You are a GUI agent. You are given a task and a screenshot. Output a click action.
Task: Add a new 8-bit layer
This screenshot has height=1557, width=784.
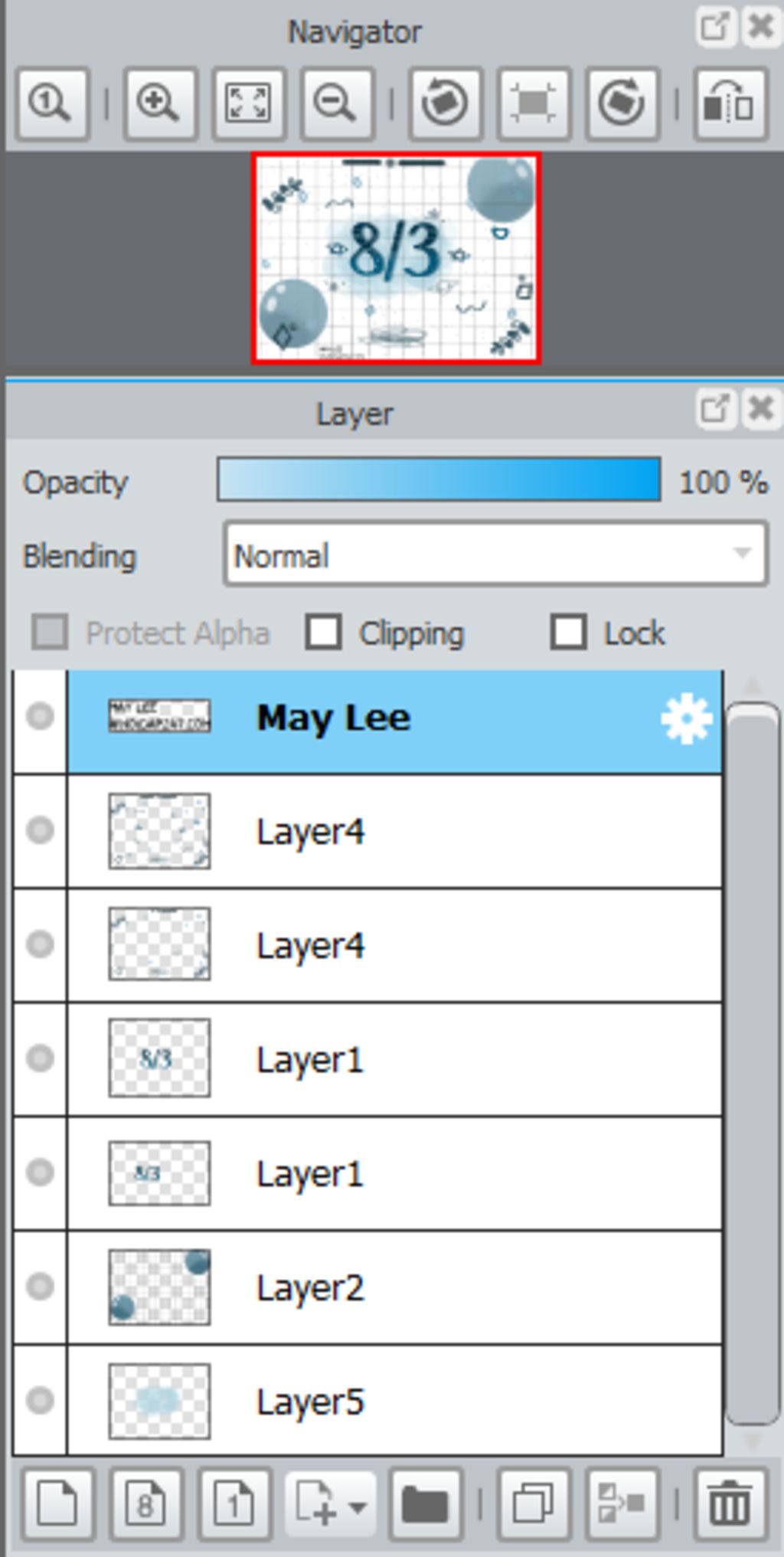coord(146,1504)
